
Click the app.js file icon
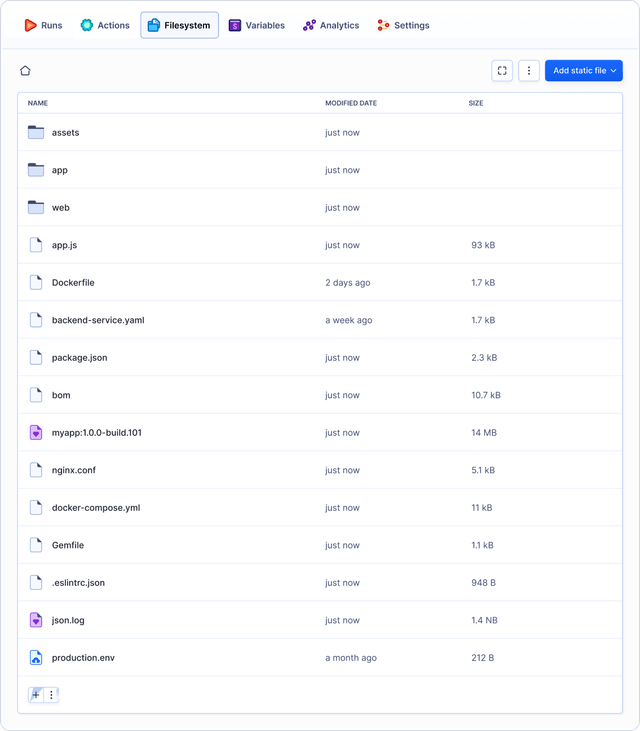click(x=36, y=245)
